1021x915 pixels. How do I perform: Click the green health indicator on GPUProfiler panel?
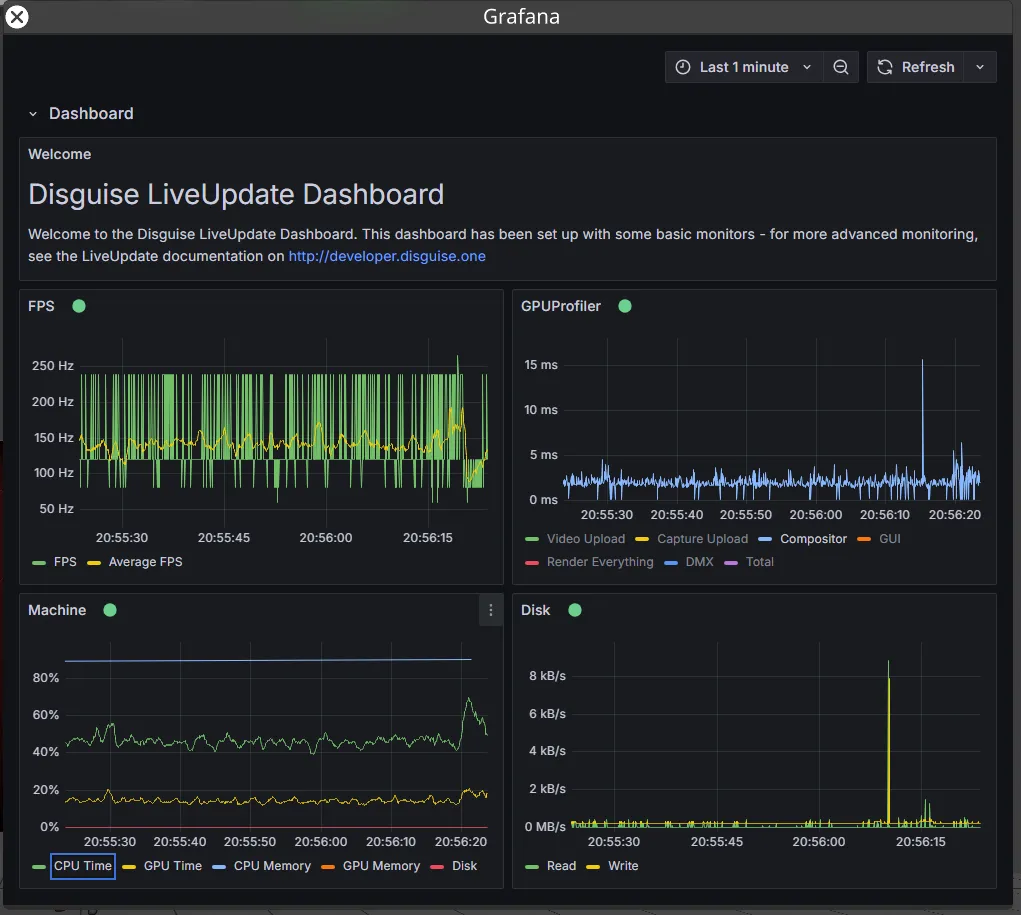pyautogui.click(x=624, y=306)
